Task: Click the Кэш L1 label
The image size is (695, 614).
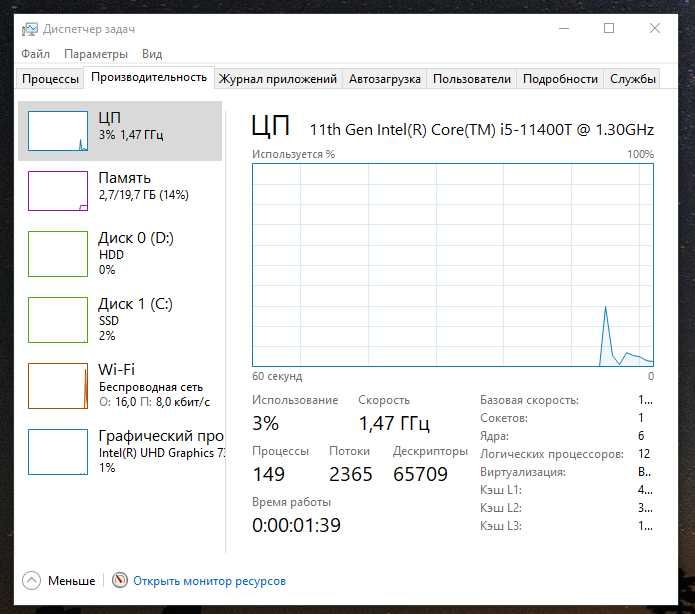Action: point(501,490)
